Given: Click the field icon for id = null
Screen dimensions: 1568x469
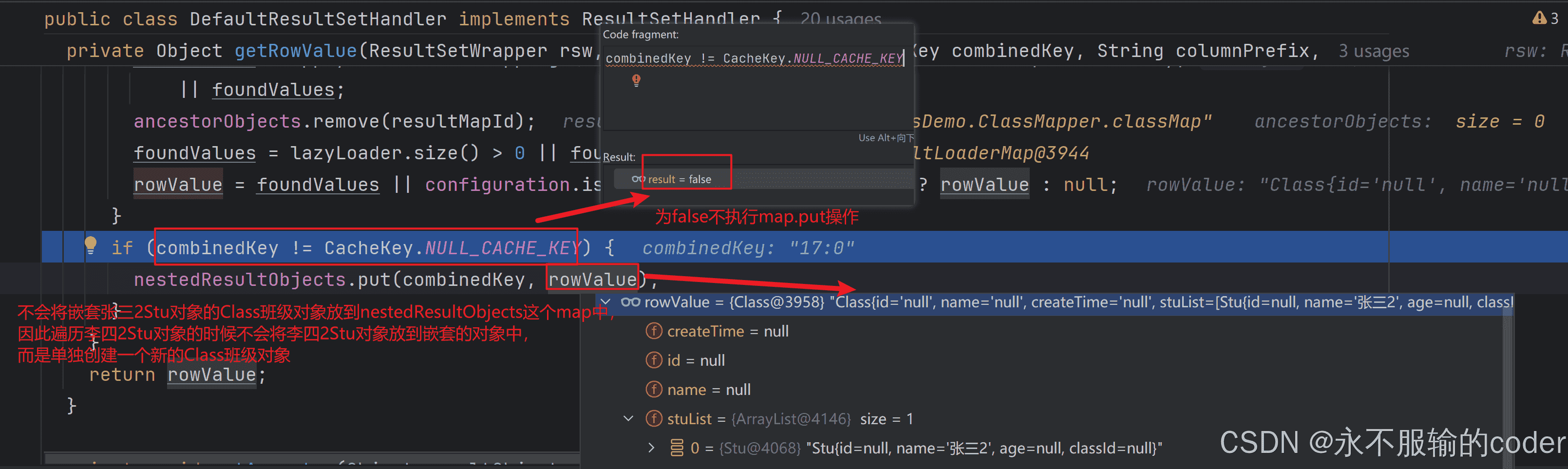Looking at the screenshot, I should [654, 360].
